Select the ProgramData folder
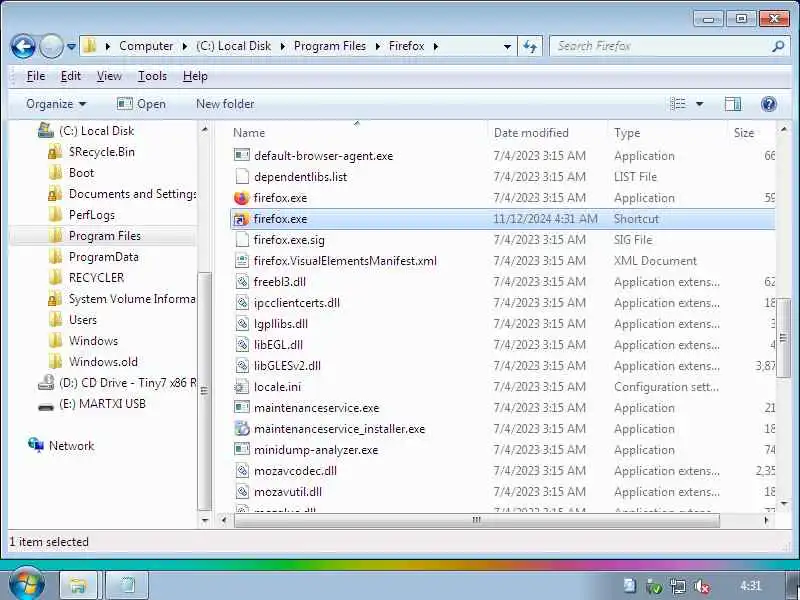 coord(104,257)
